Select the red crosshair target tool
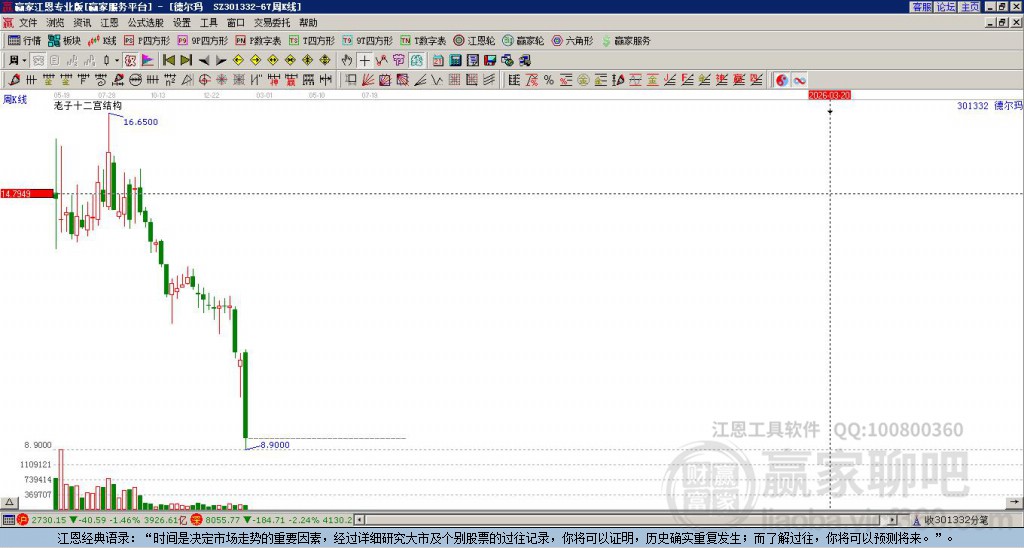This screenshot has height=548, width=1024. (x=204, y=80)
